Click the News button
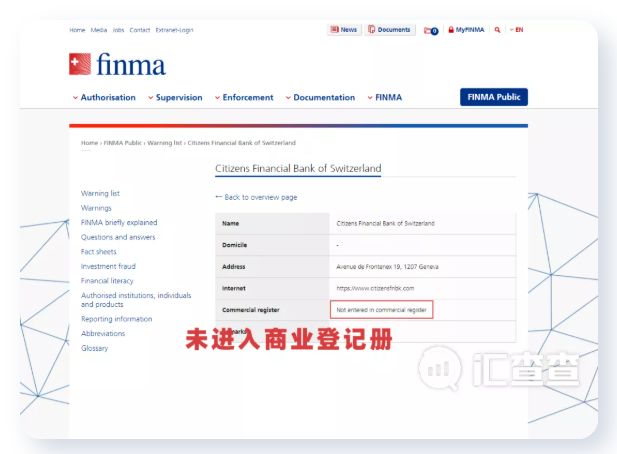The width and height of the screenshot is (617, 454). coord(344,30)
